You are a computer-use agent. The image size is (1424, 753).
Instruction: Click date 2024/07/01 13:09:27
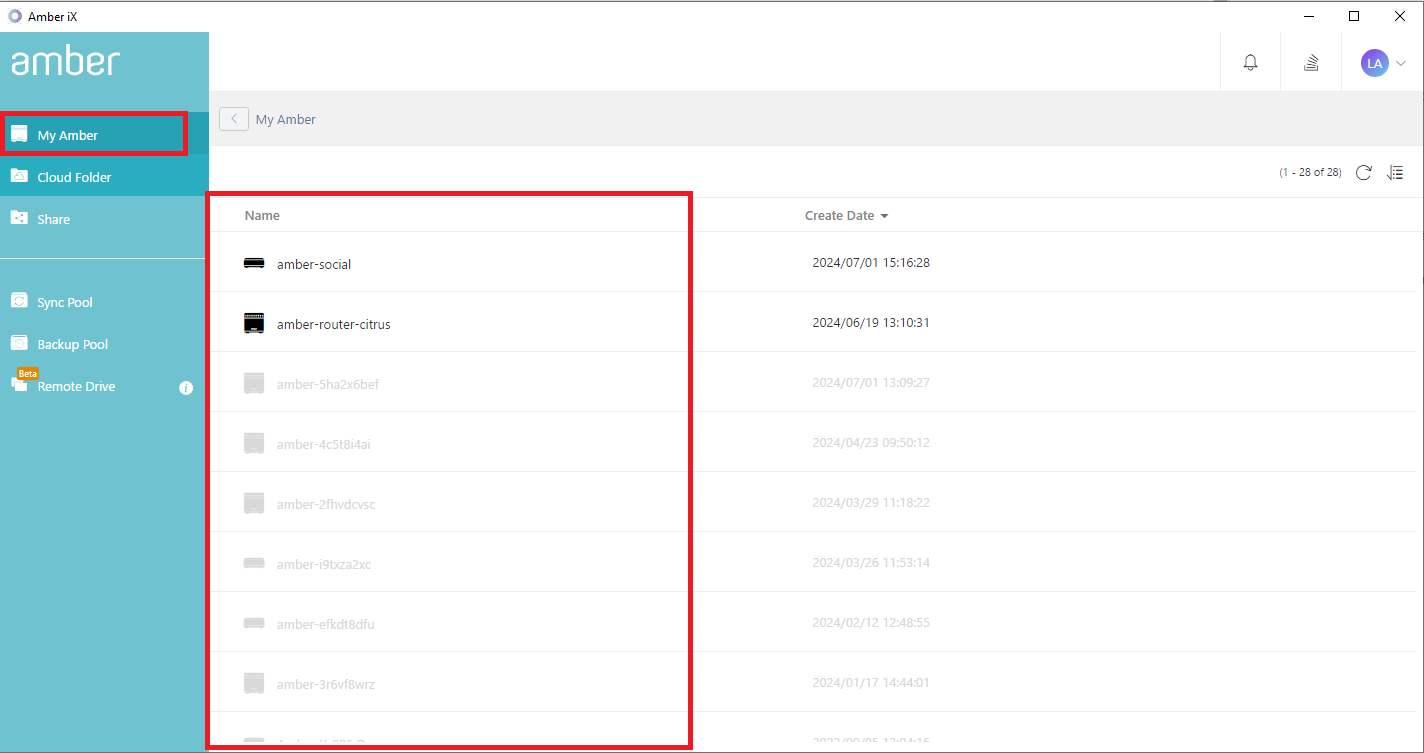(x=871, y=383)
